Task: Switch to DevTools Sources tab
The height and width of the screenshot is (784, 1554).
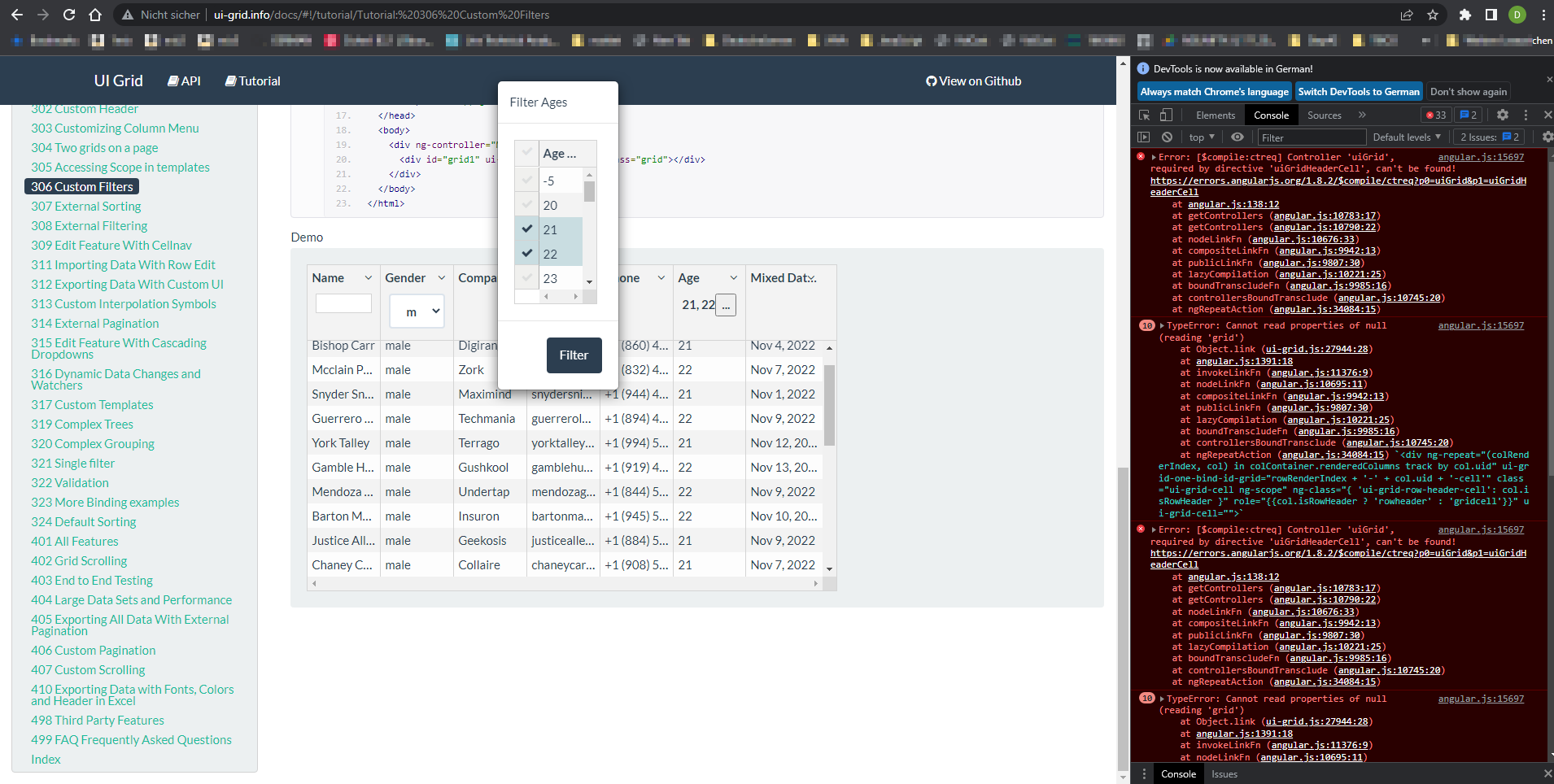Action: point(1324,115)
